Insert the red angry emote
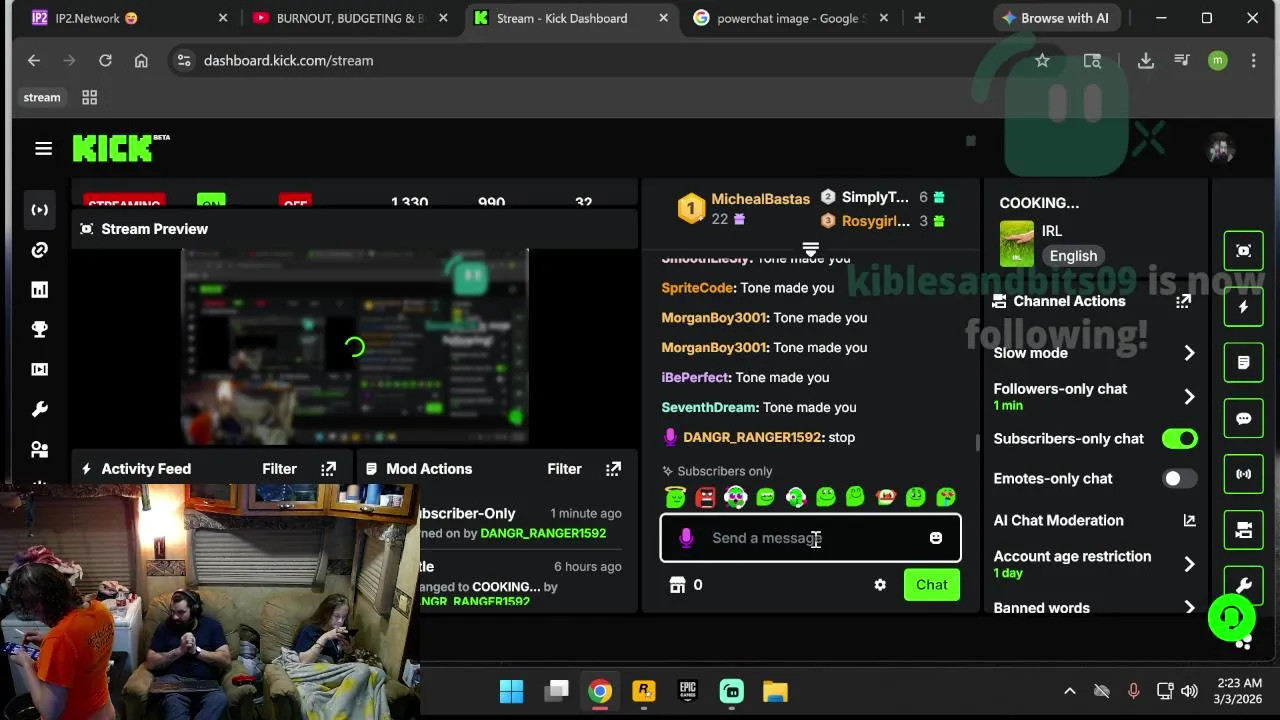 (x=706, y=497)
